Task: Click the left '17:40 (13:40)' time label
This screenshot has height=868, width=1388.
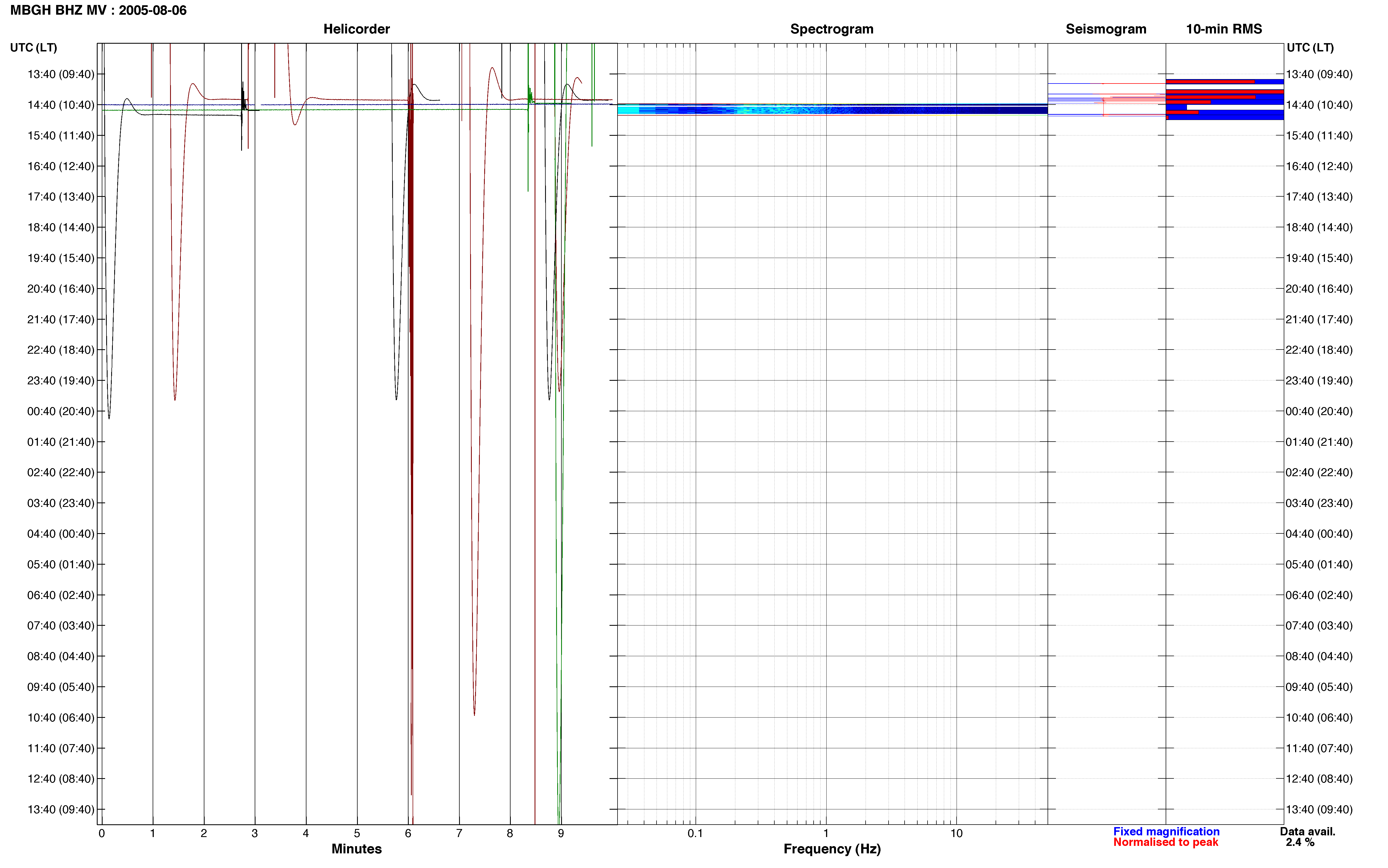Action: pos(61,197)
